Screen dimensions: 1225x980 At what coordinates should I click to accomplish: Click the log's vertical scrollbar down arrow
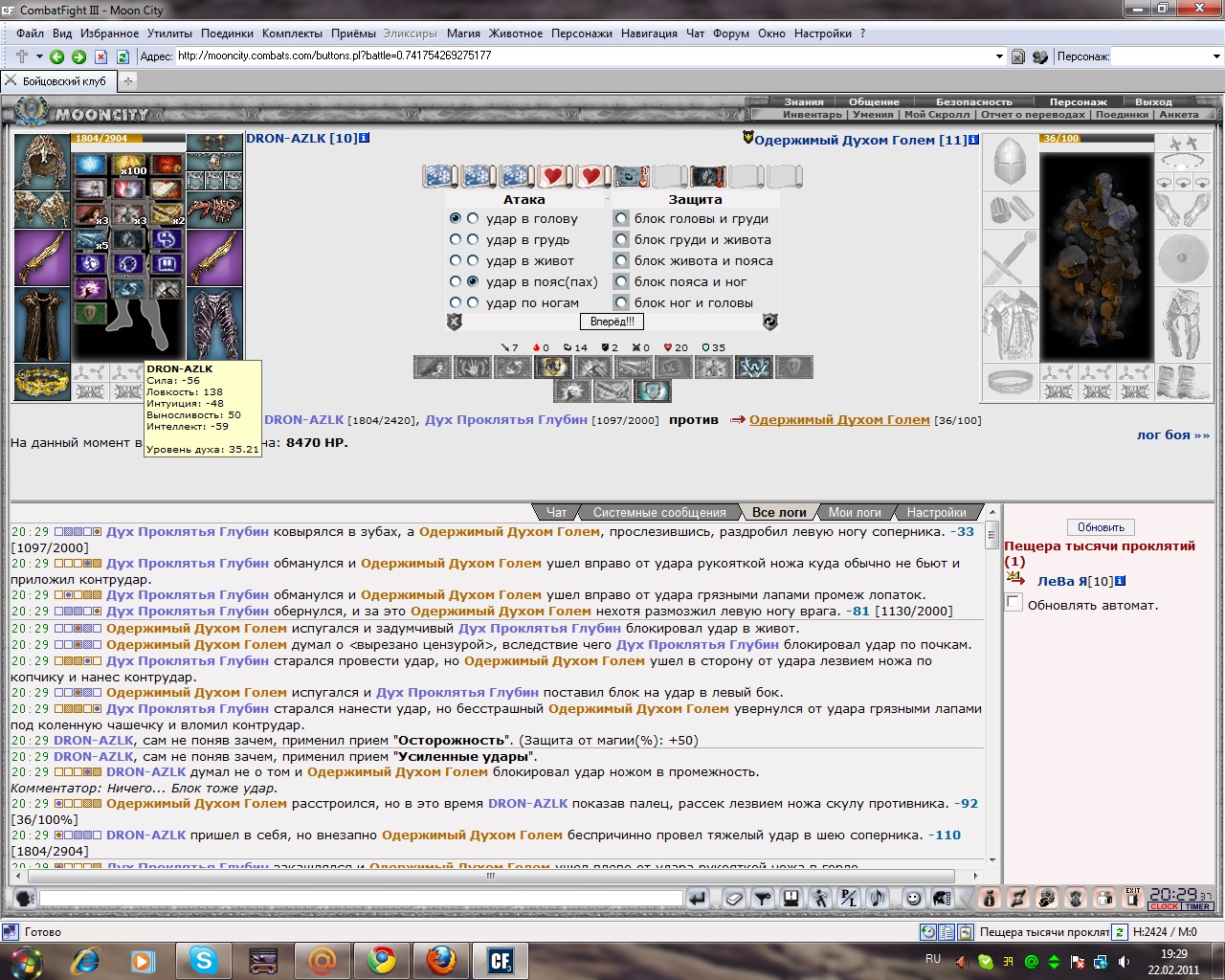tap(992, 859)
